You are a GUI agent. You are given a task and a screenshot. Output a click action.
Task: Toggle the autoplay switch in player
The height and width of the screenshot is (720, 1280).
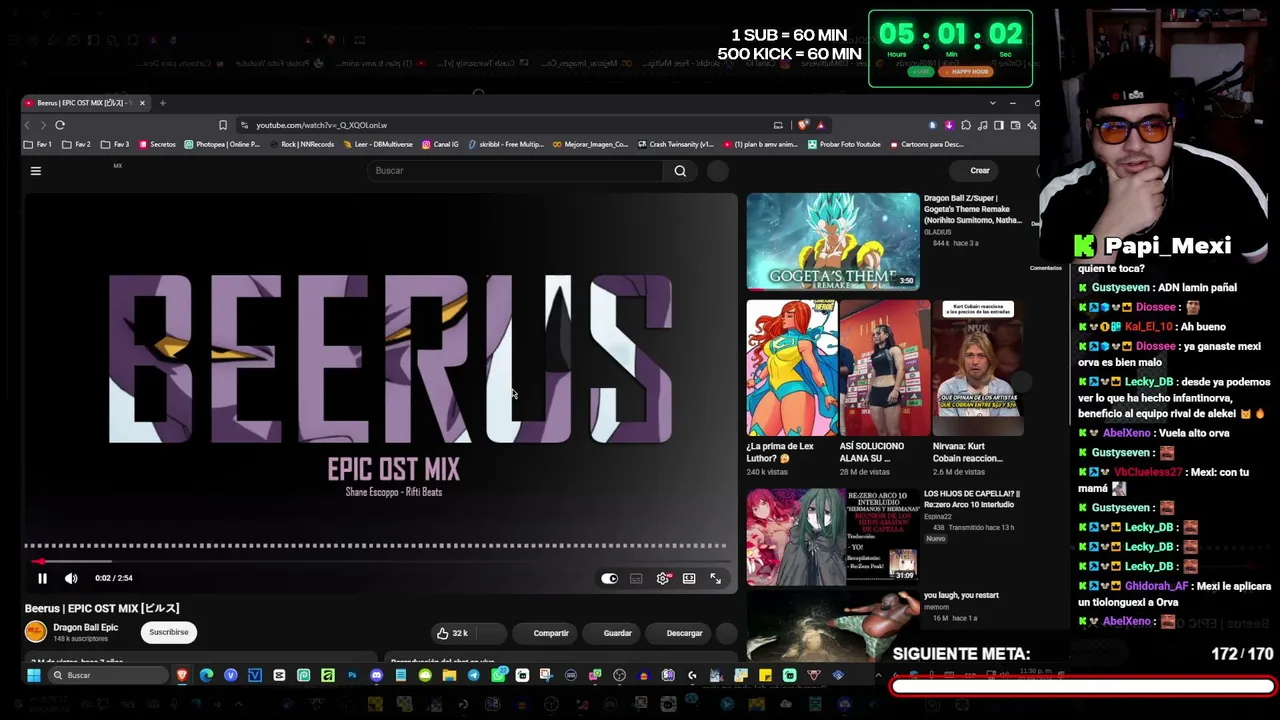(609, 578)
